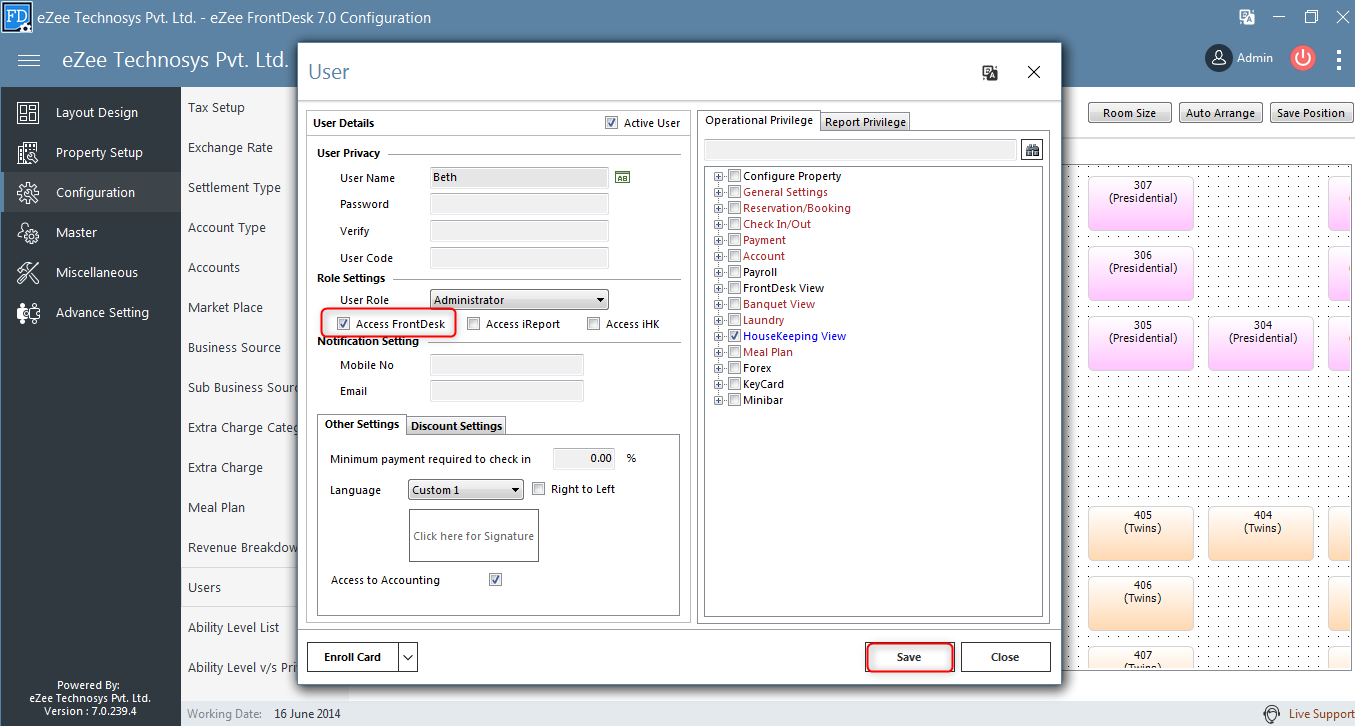Switch to the Discount Settings tab
Screen dimensions: 1355x726
pyautogui.click(x=457, y=426)
